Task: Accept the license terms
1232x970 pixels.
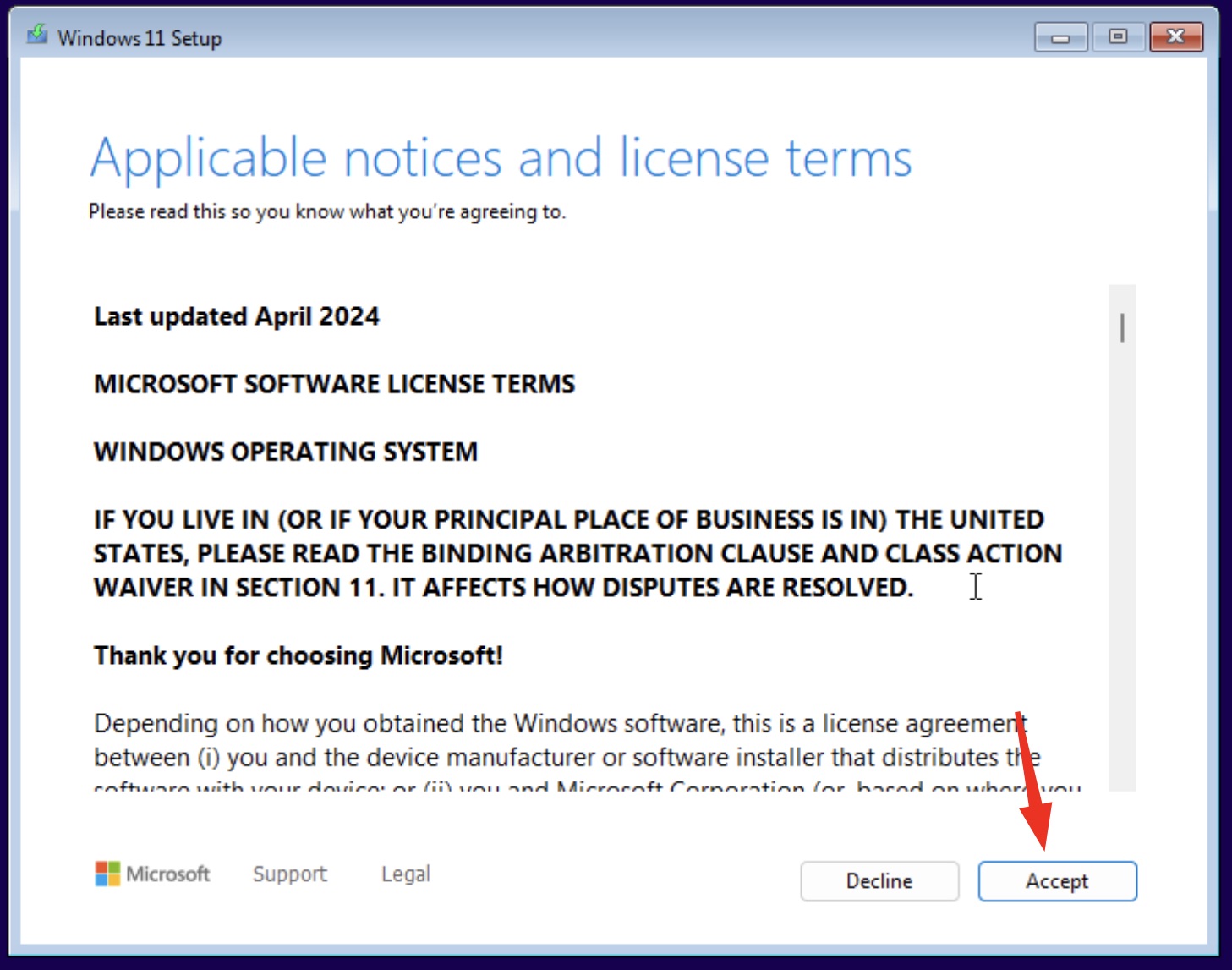Action: click(x=1057, y=881)
